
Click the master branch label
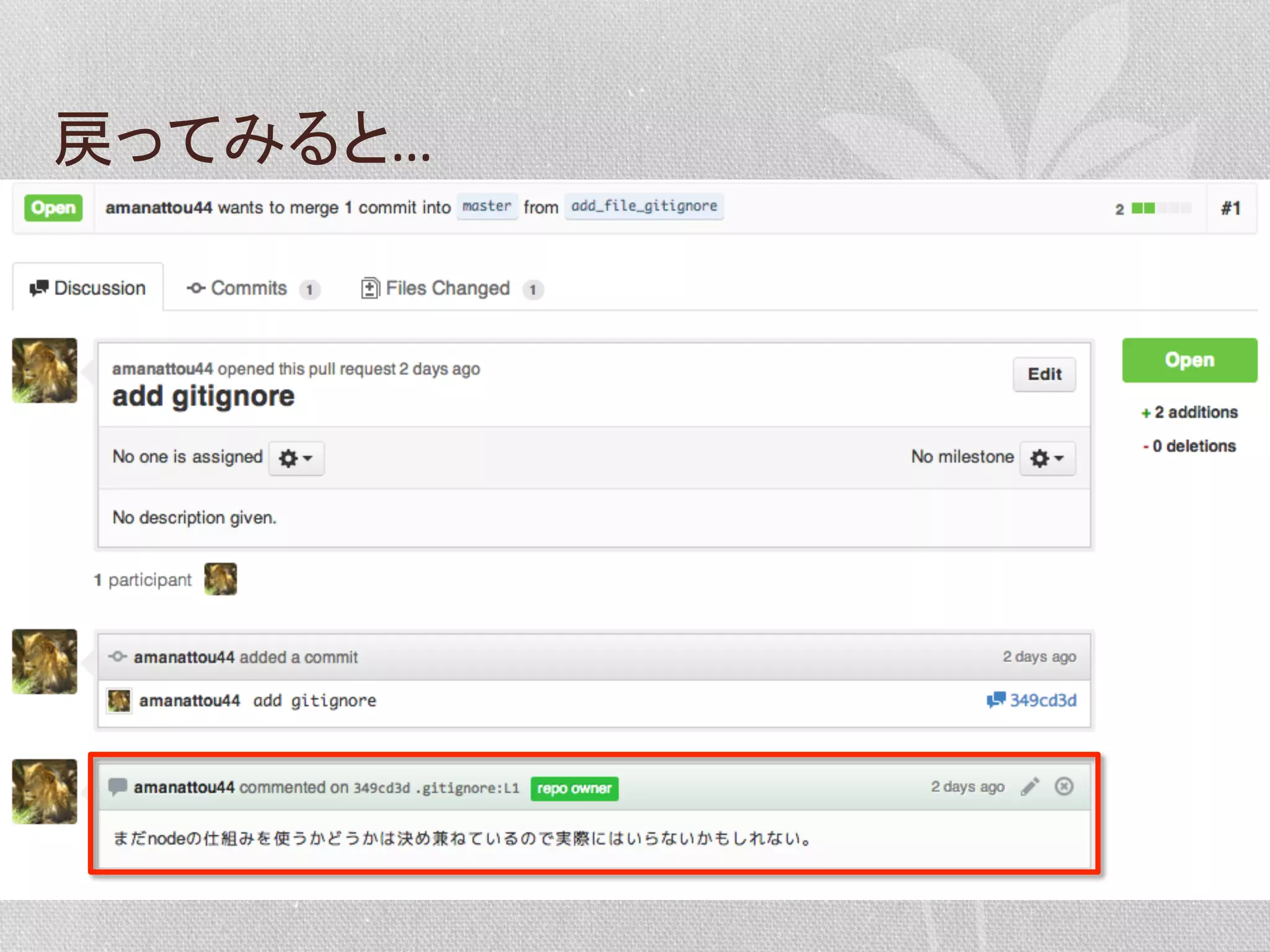tap(487, 206)
